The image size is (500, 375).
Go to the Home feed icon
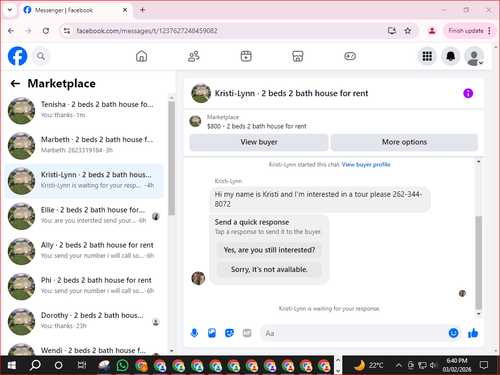(141, 56)
